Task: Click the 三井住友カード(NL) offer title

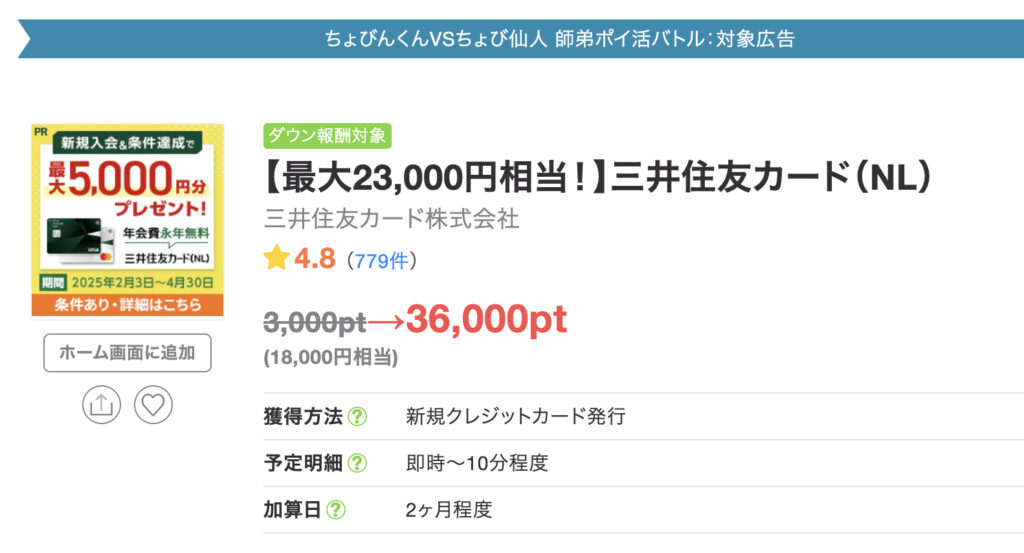Action: pos(597,178)
